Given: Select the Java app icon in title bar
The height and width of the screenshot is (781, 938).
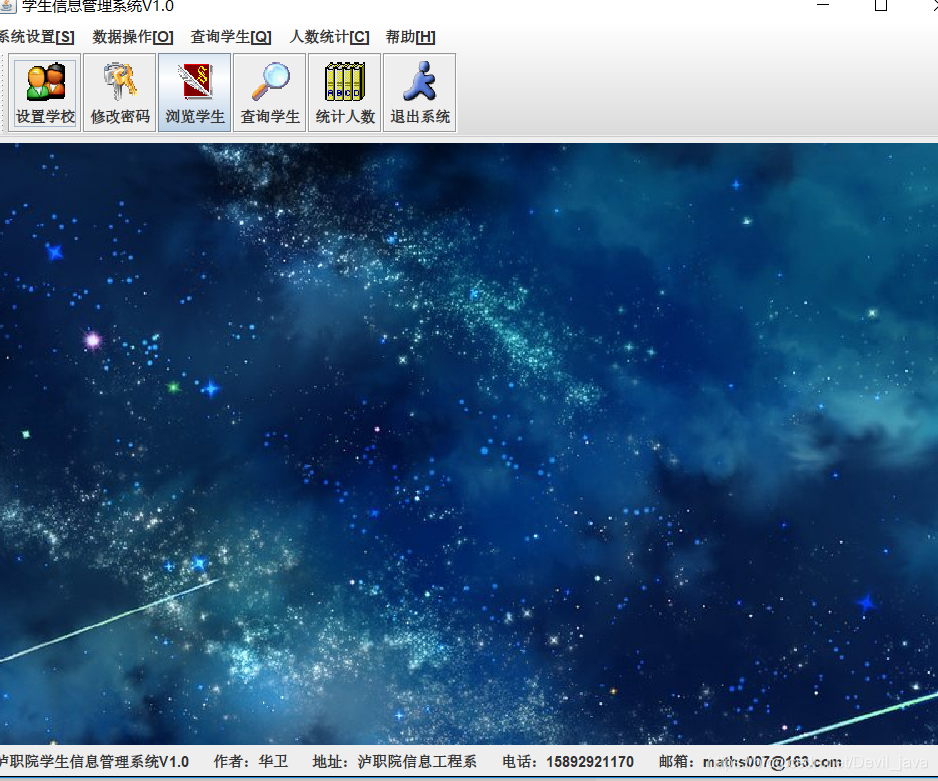Looking at the screenshot, I should pyautogui.click(x=7, y=5).
